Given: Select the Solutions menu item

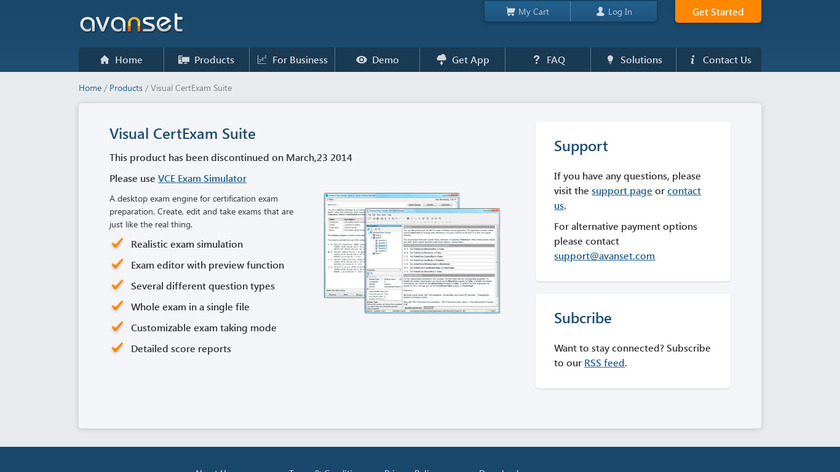Looking at the screenshot, I should [x=633, y=59].
